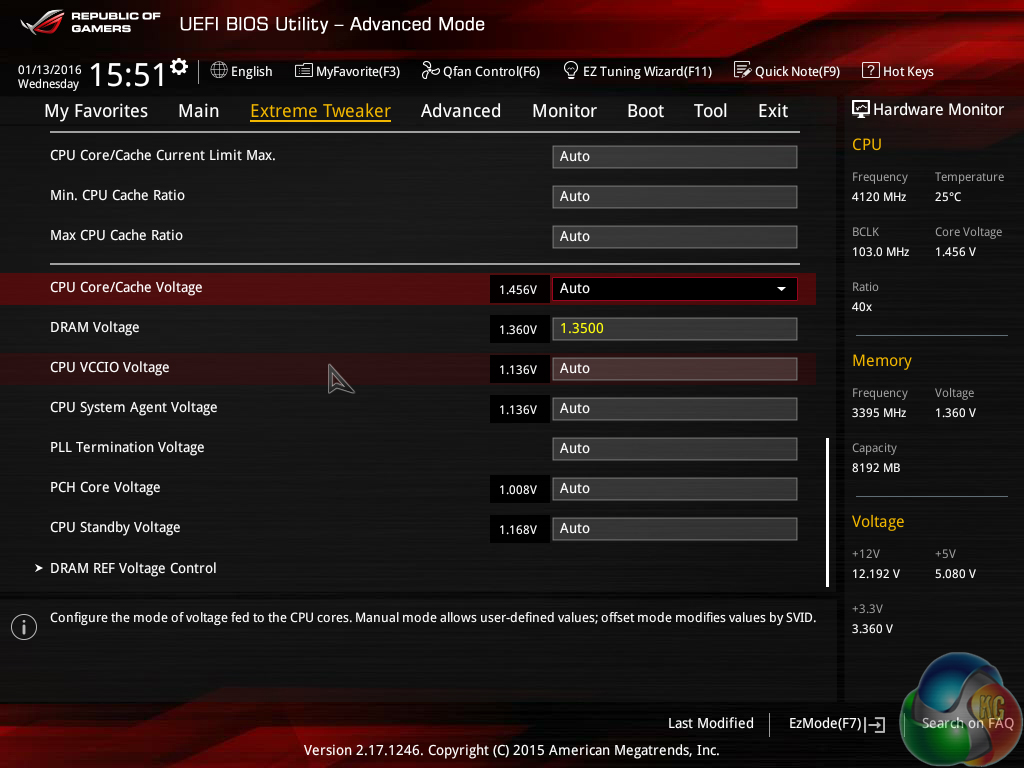
Task: Click the Min. CPU Cache Ratio Auto field
Action: pos(675,197)
